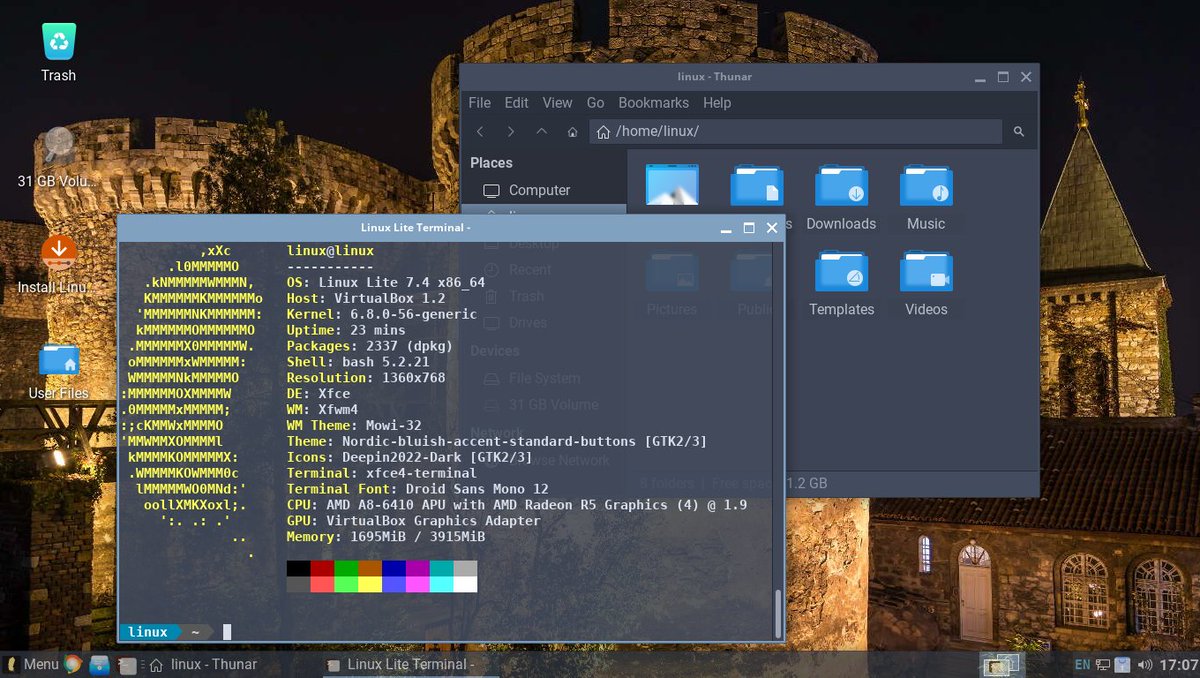The image size is (1200, 678).
Task: Open the Bookmarks menu in Thunar
Action: point(654,103)
